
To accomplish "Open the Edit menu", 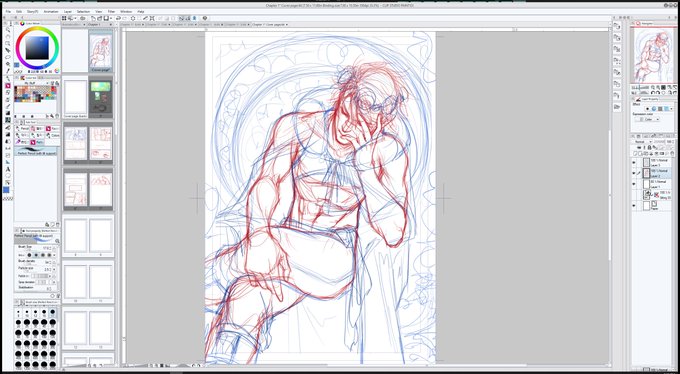I will (19, 11).
